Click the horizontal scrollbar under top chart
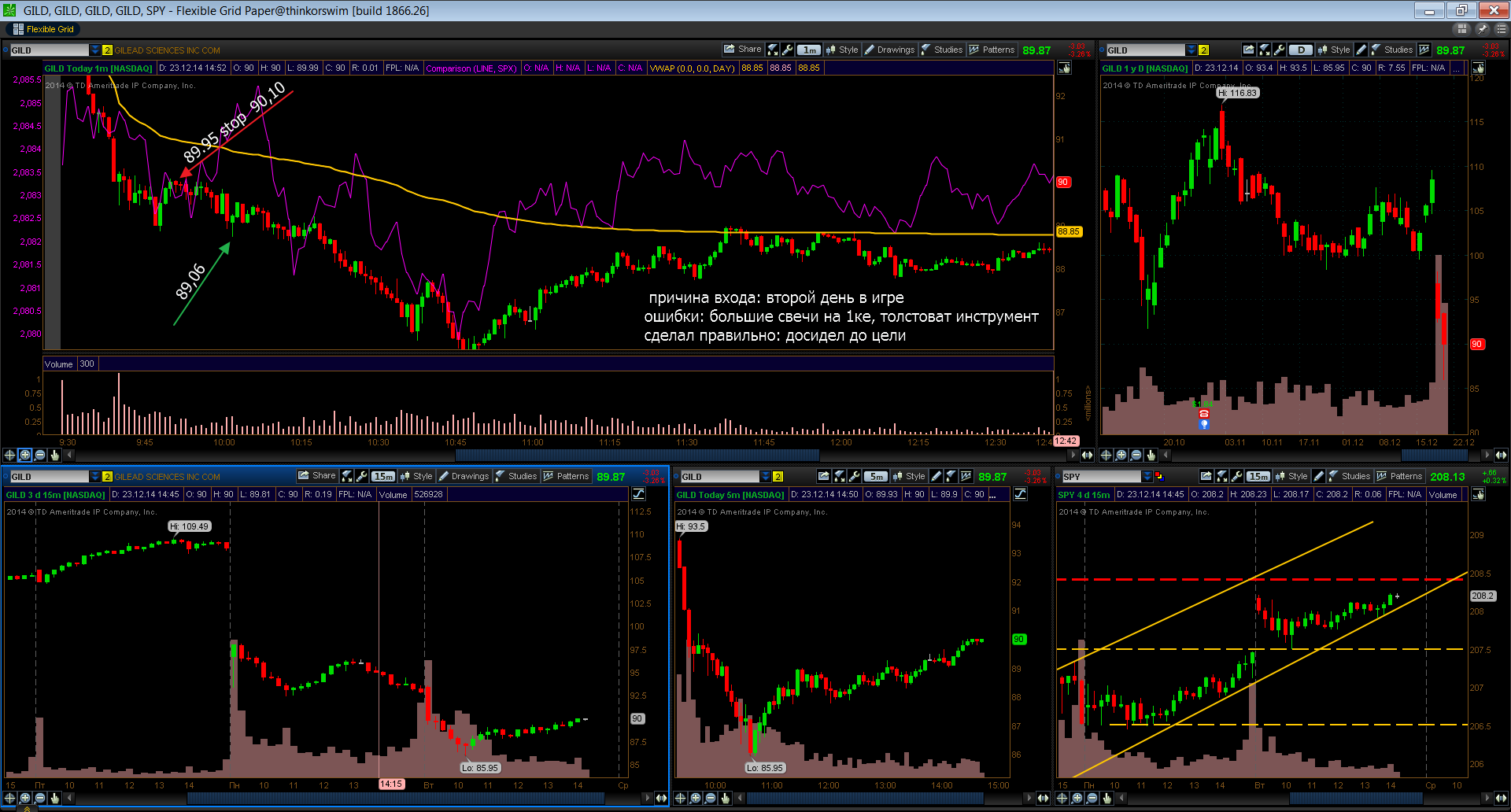The width and height of the screenshot is (1511, 812). [x=576, y=455]
